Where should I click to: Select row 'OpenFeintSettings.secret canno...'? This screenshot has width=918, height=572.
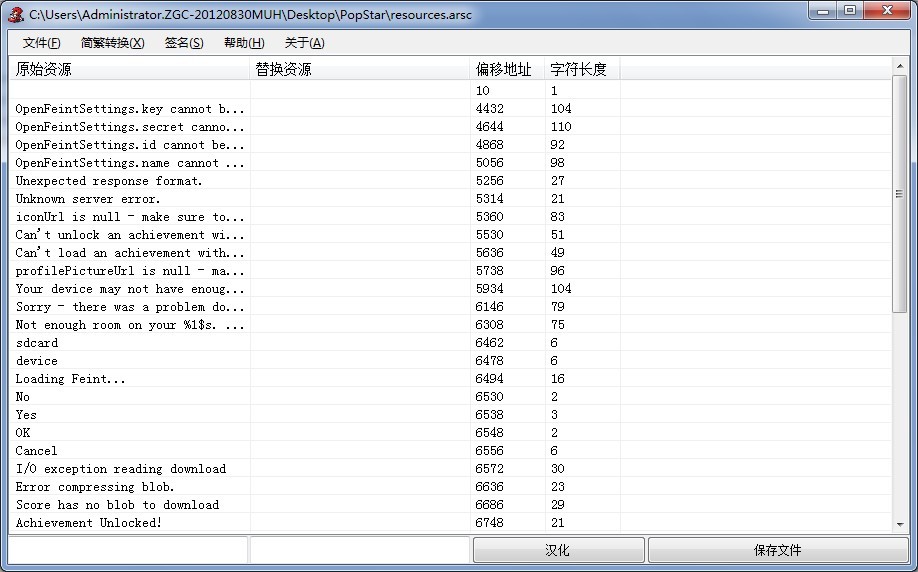click(450, 126)
